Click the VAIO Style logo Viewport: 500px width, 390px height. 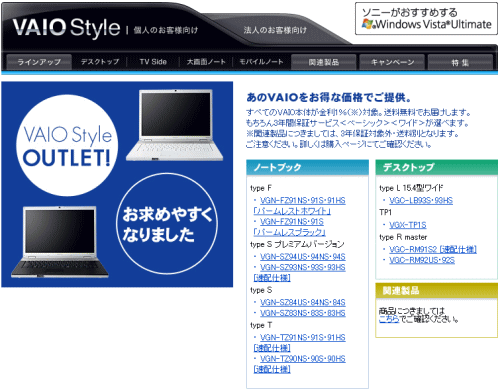66,27
